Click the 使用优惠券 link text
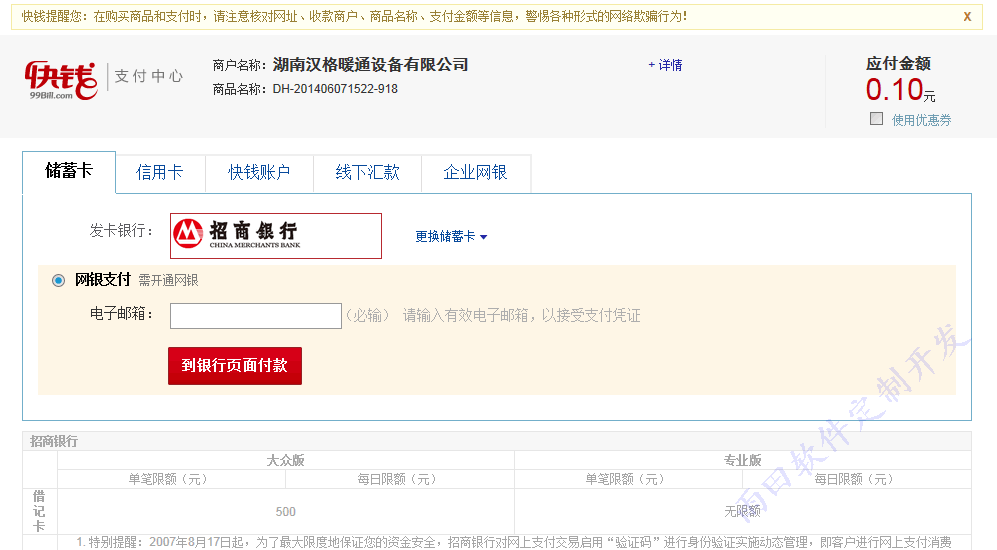The image size is (997, 550). click(921, 120)
